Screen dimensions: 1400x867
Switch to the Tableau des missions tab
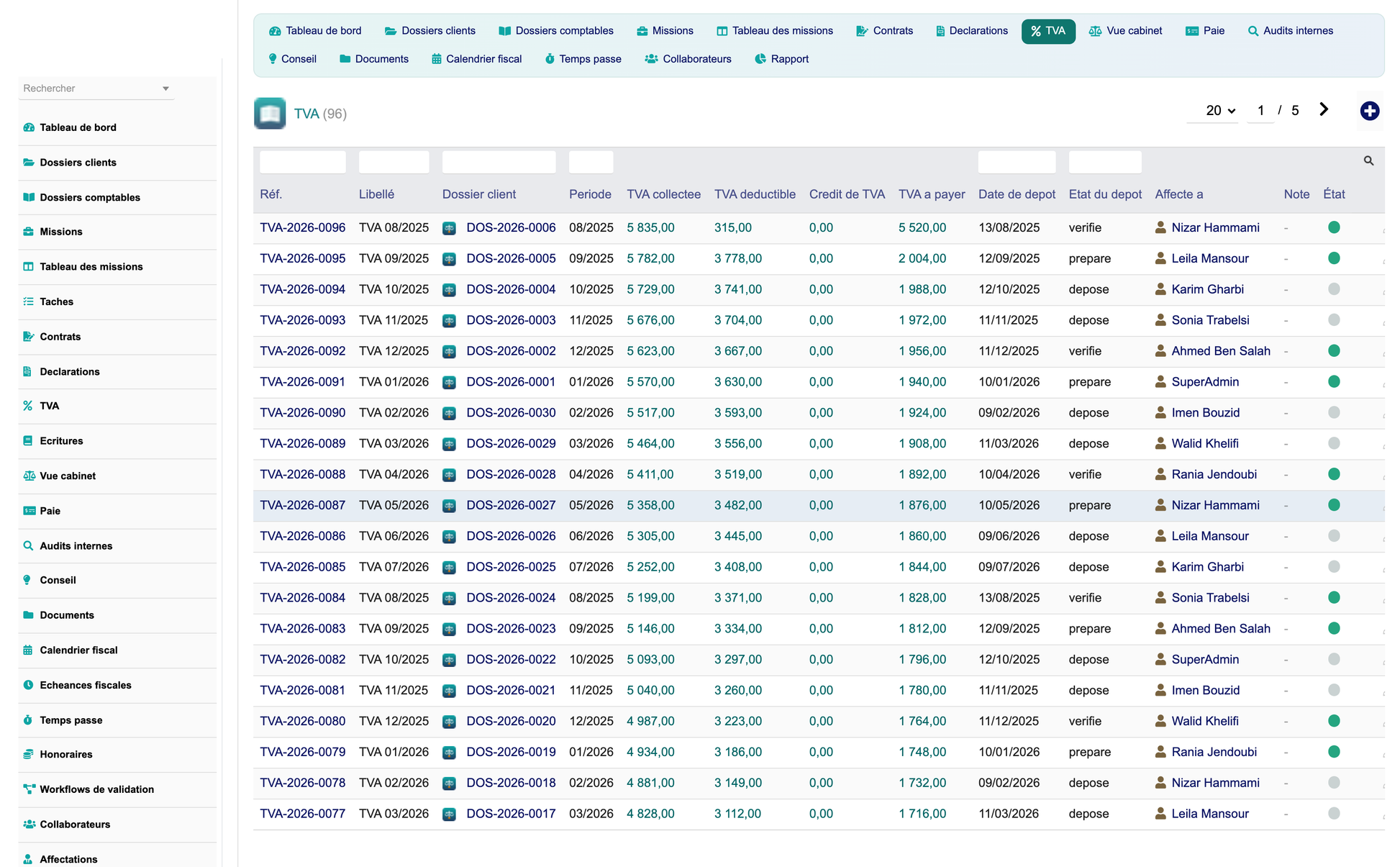click(x=775, y=31)
